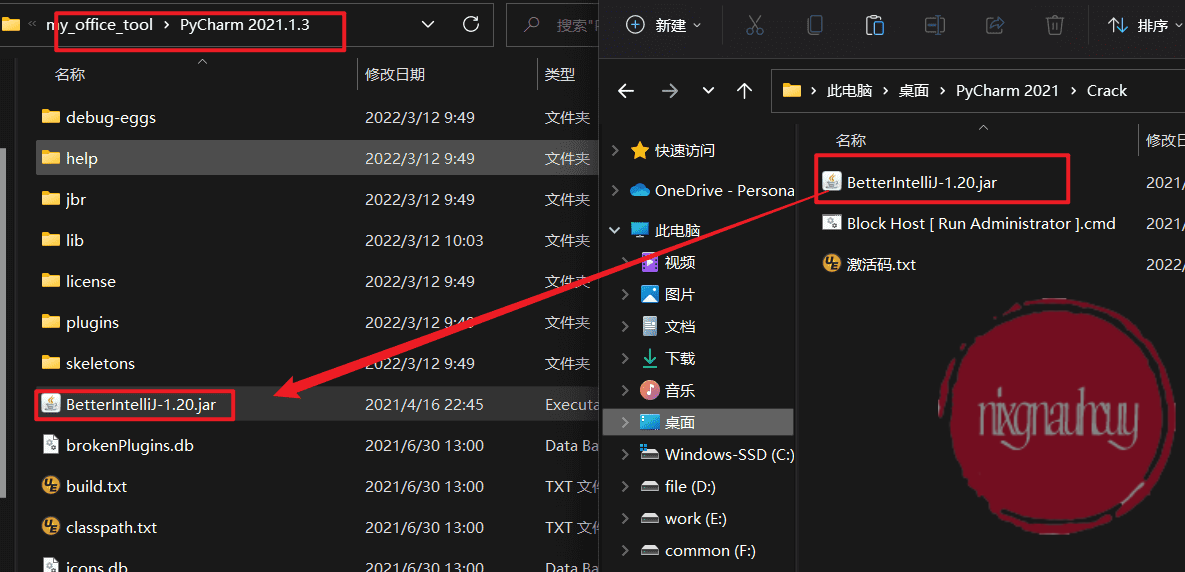Go up one folder level arrow
Image resolution: width=1185 pixels, height=572 pixels.
click(x=744, y=91)
